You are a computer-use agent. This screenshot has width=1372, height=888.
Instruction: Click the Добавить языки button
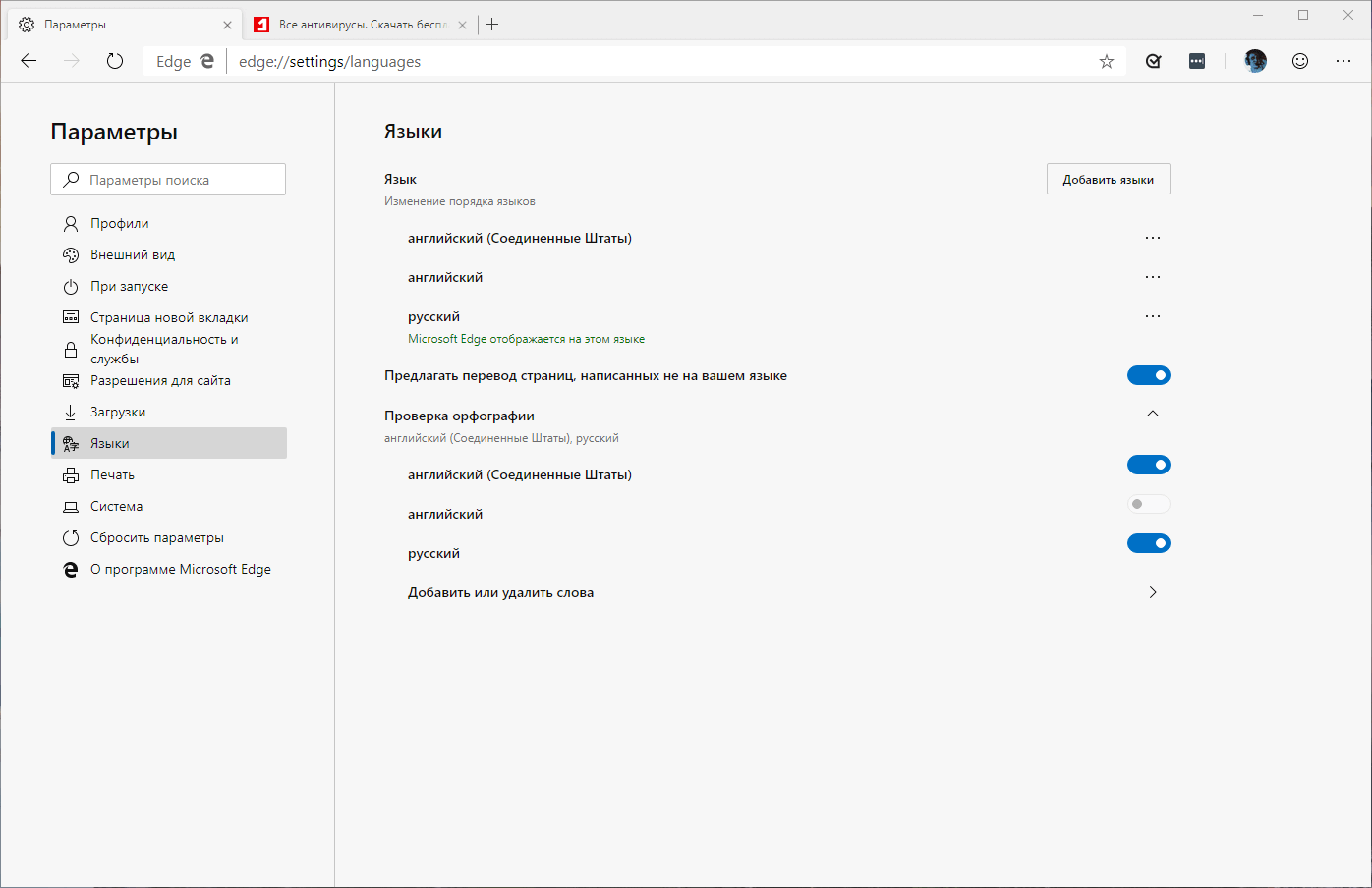point(1108,180)
